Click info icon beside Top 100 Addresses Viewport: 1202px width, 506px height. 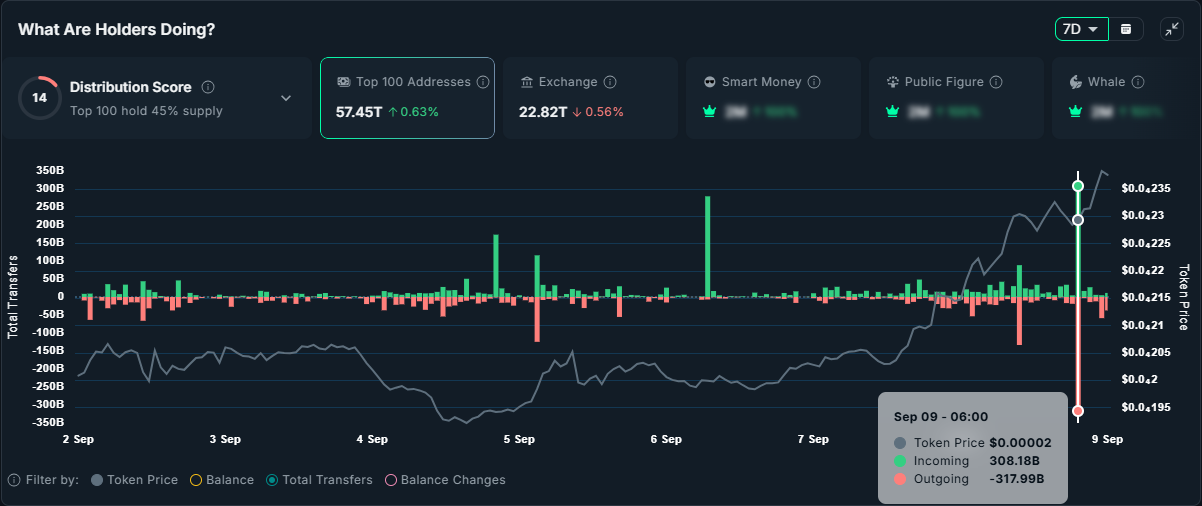click(x=482, y=82)
